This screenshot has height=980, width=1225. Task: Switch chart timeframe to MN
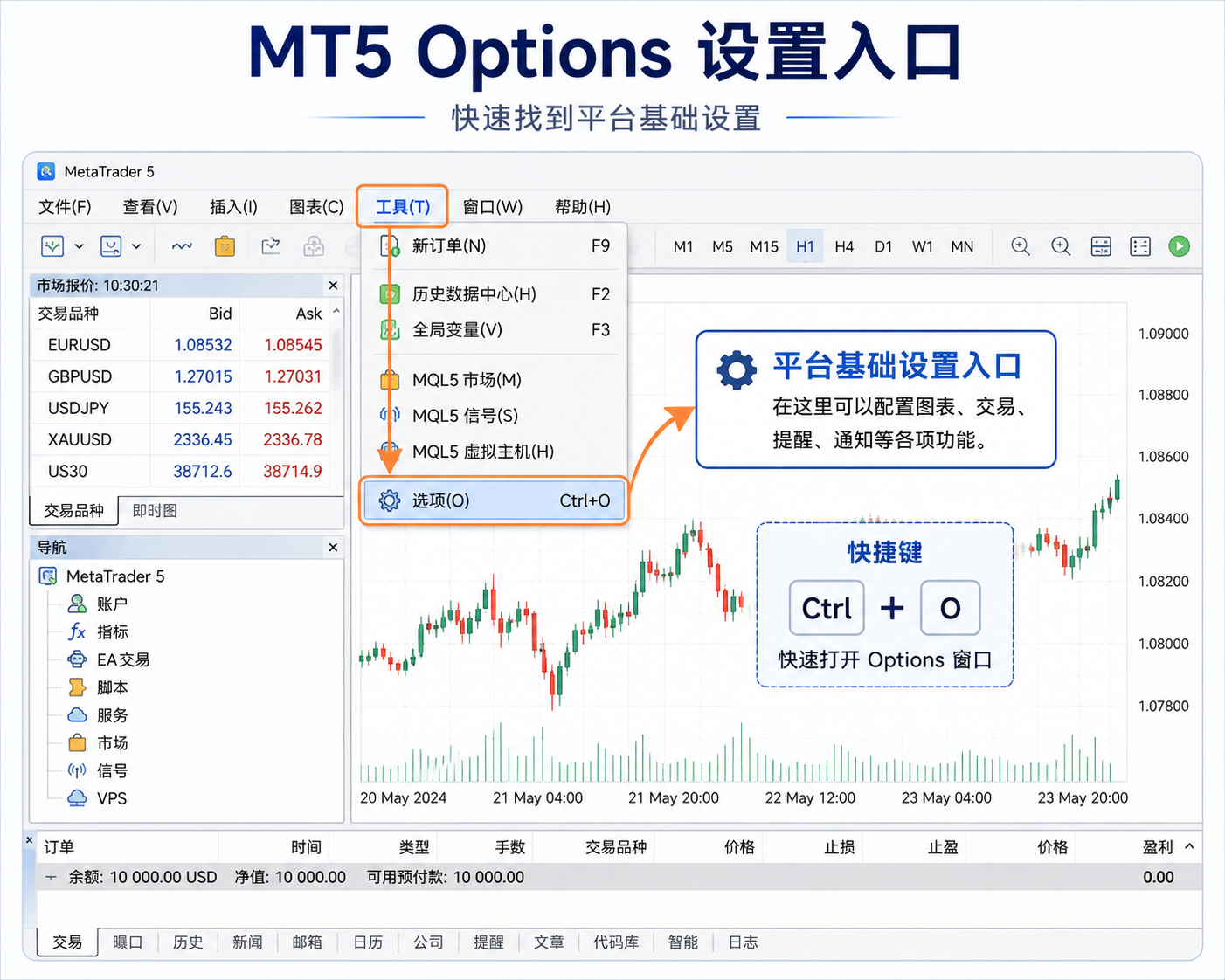[x=962, y=246]
